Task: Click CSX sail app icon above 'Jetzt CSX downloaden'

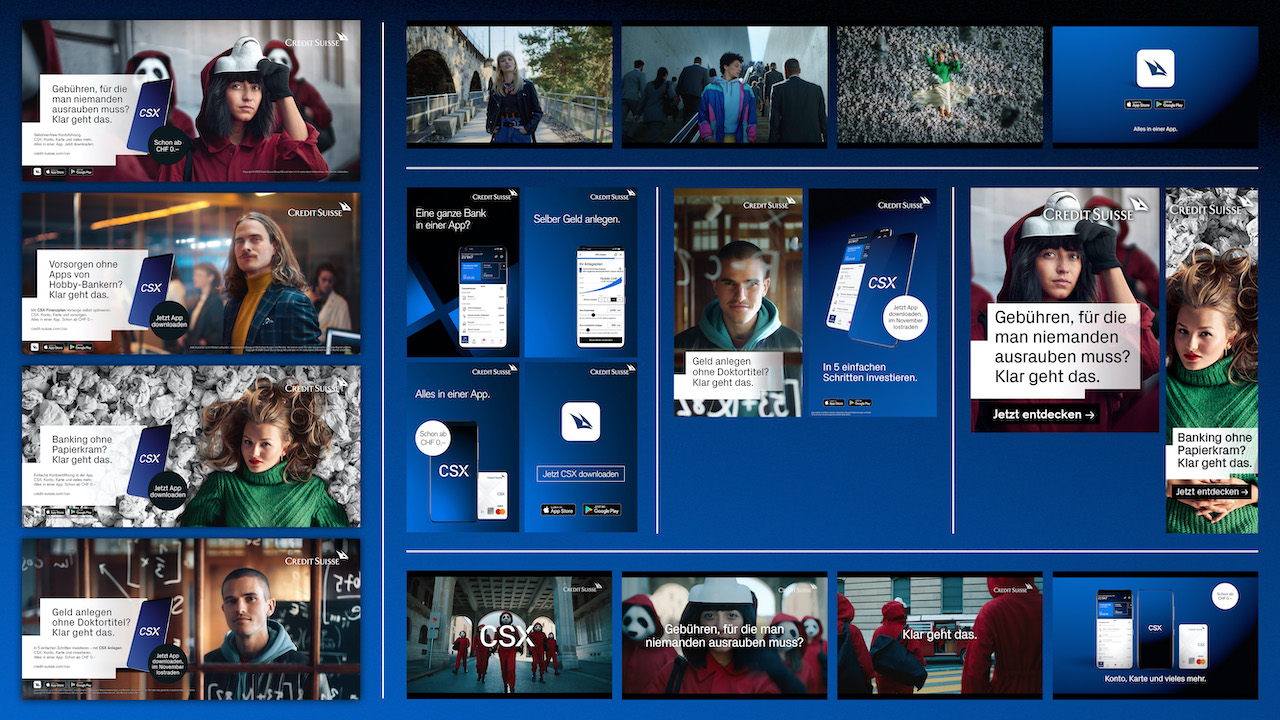Action: click(580, 421)
